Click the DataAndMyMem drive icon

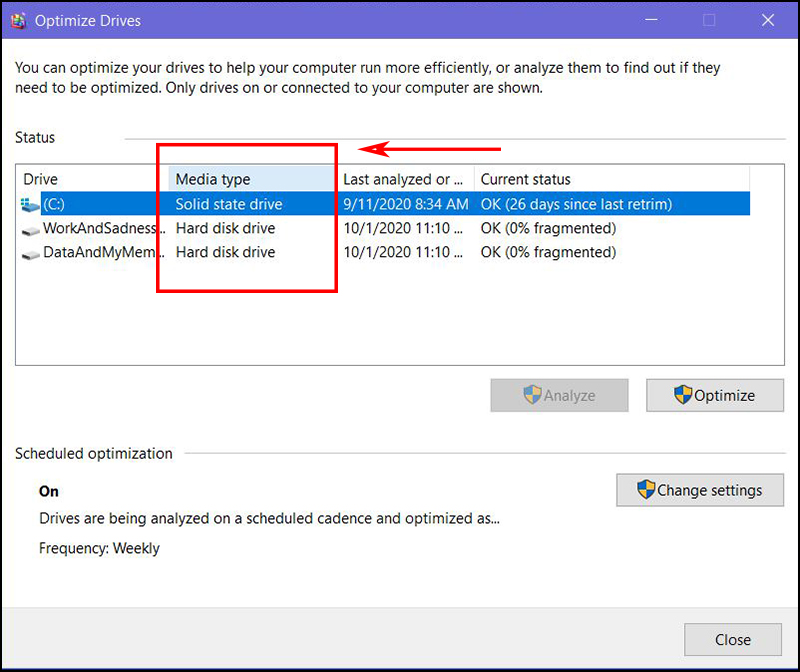tap(30, 253)
